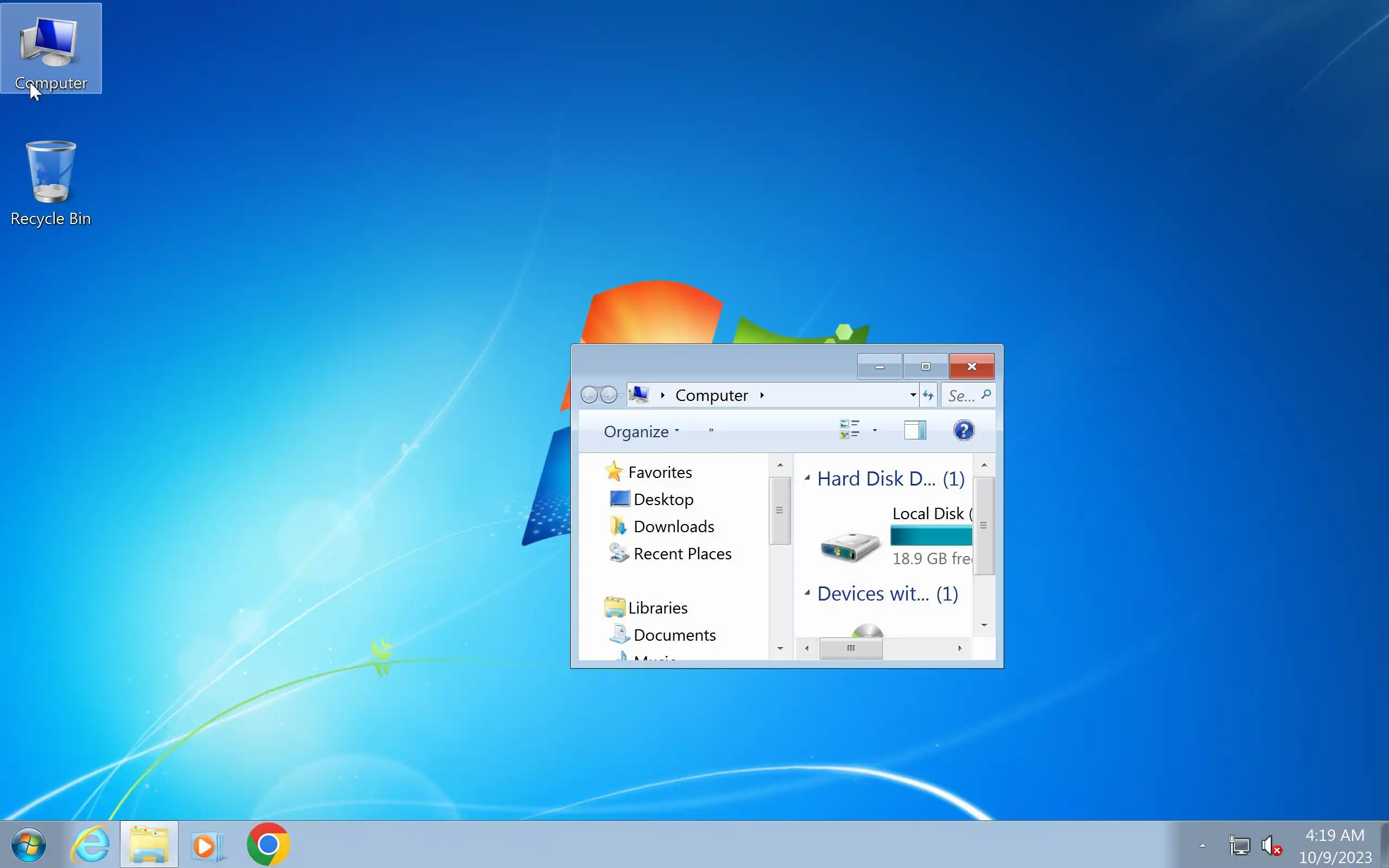Open the Organize menu
Screen dimensions: 1389x868
tap(640, 432)
